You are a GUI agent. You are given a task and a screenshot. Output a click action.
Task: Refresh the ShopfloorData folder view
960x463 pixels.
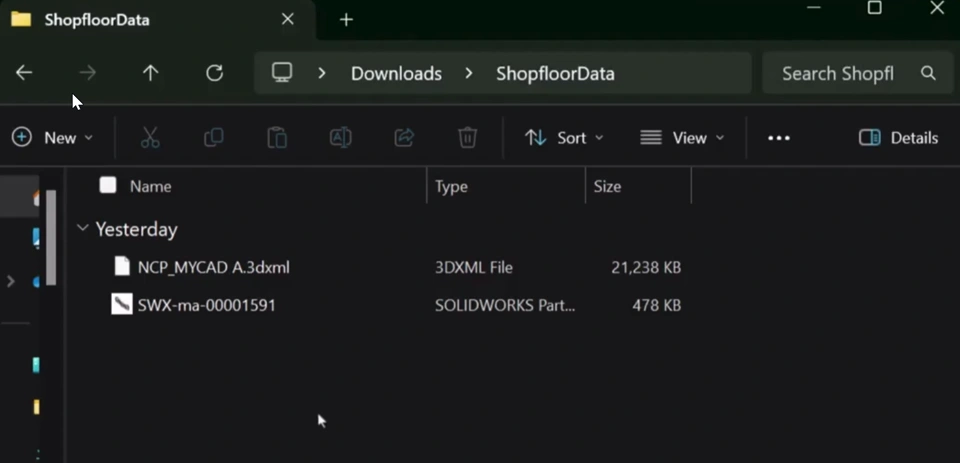pyautogui.click(x=214, y=73)
